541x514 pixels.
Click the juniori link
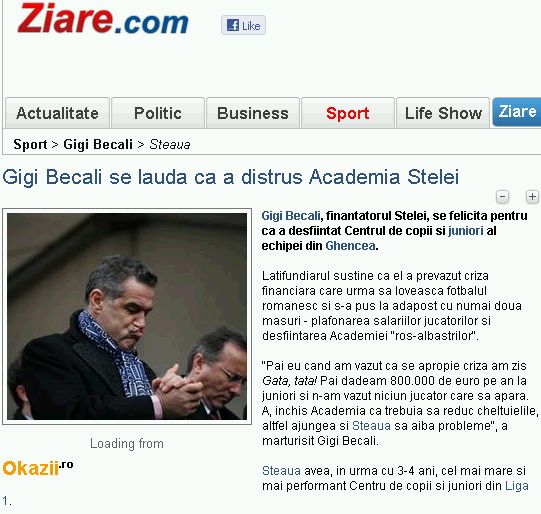(465, 231)
